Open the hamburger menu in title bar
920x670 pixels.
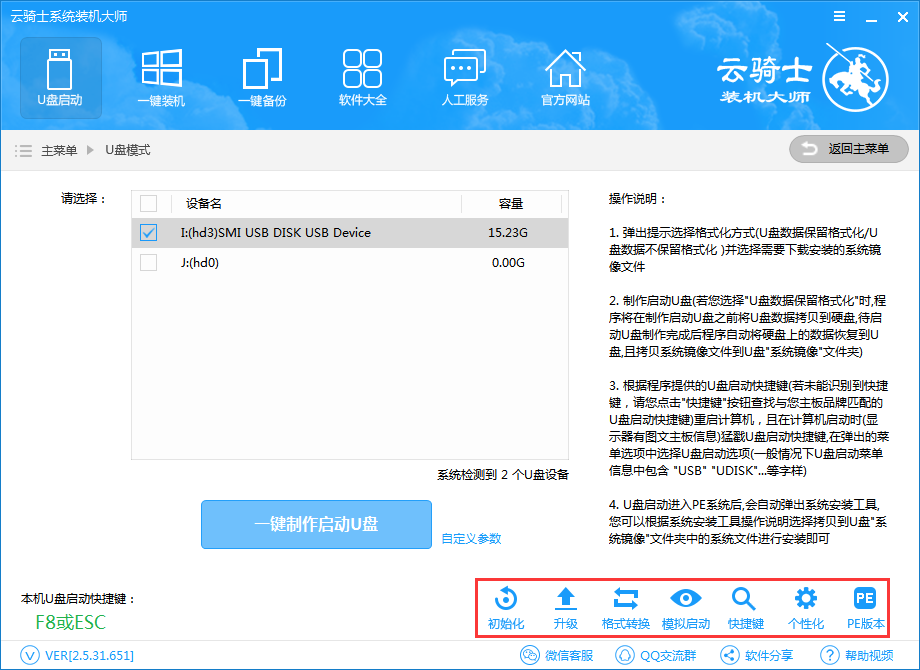840,16
